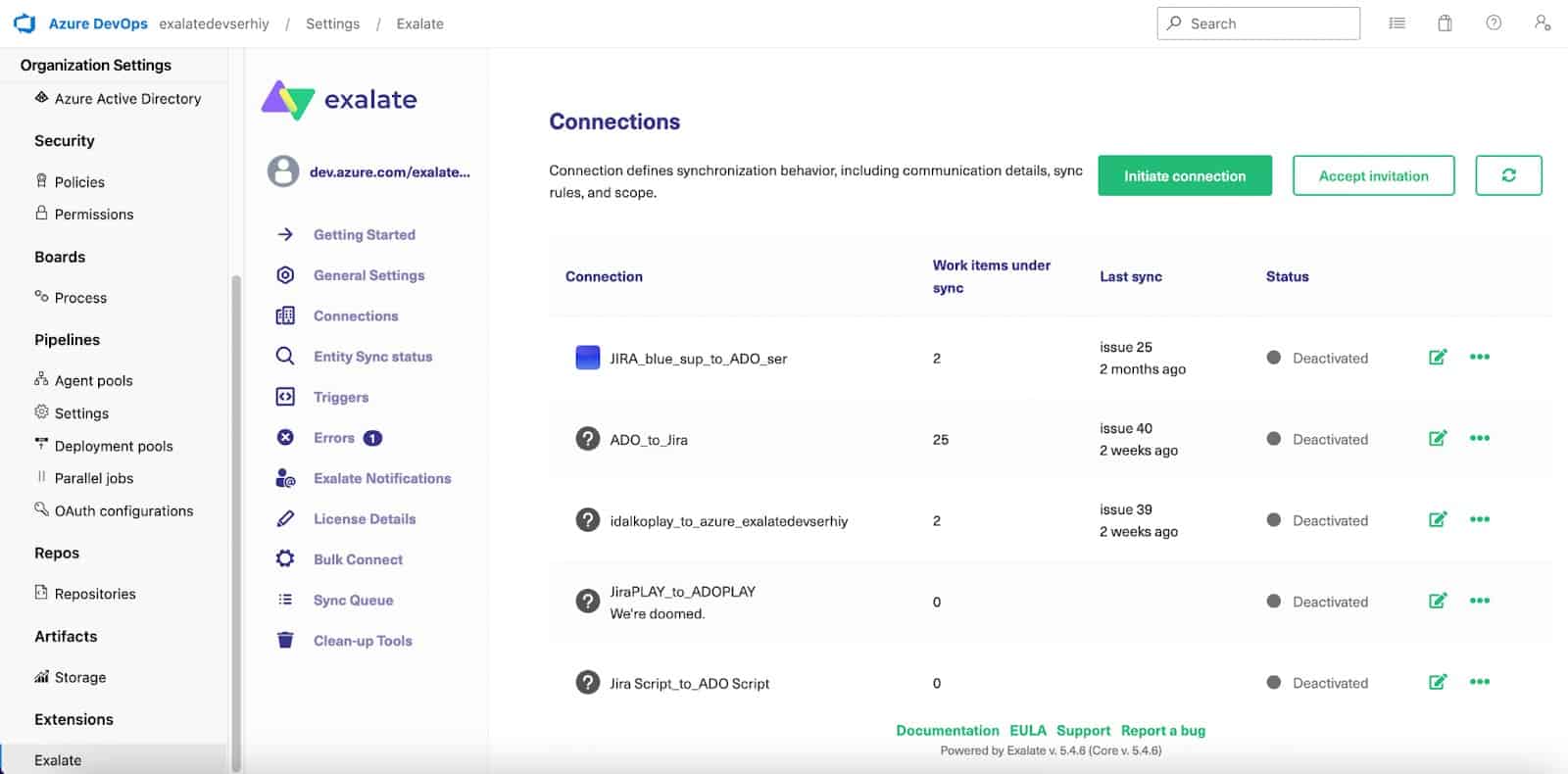Click Accept invitation button
Screen dimensions: 1568x774
[x=1373, y=175]
